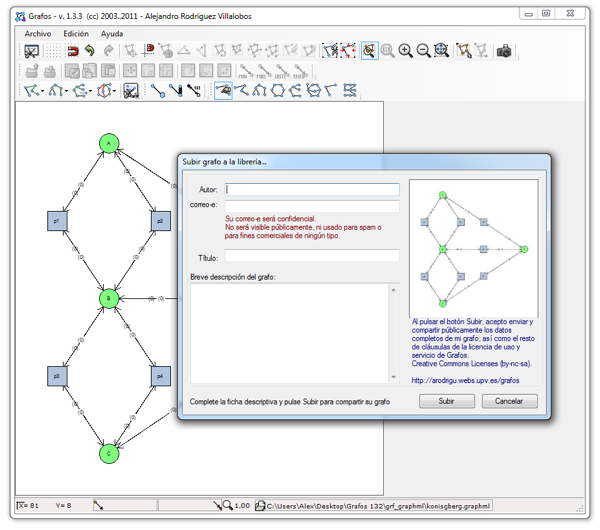Click the red magnet snap icon

pos(72,51)
